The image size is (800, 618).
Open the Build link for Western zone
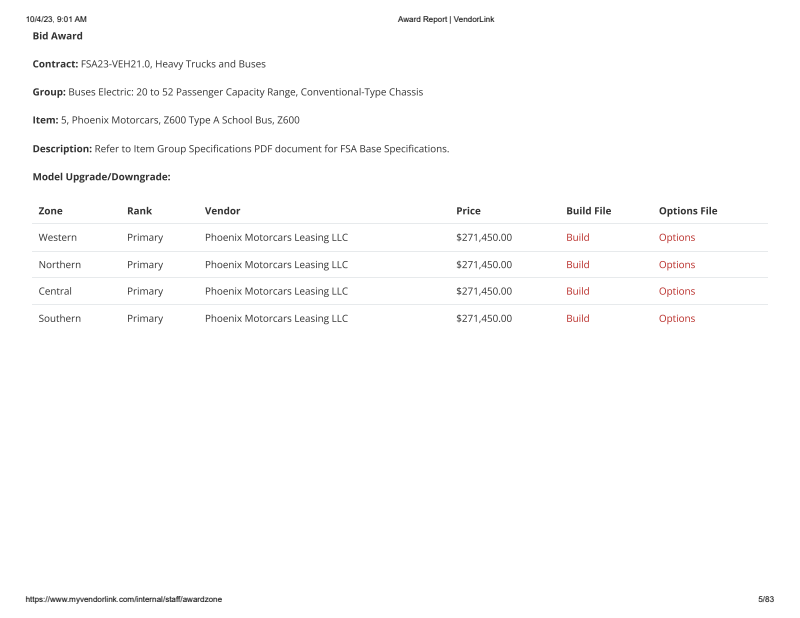tap(577, 238)
